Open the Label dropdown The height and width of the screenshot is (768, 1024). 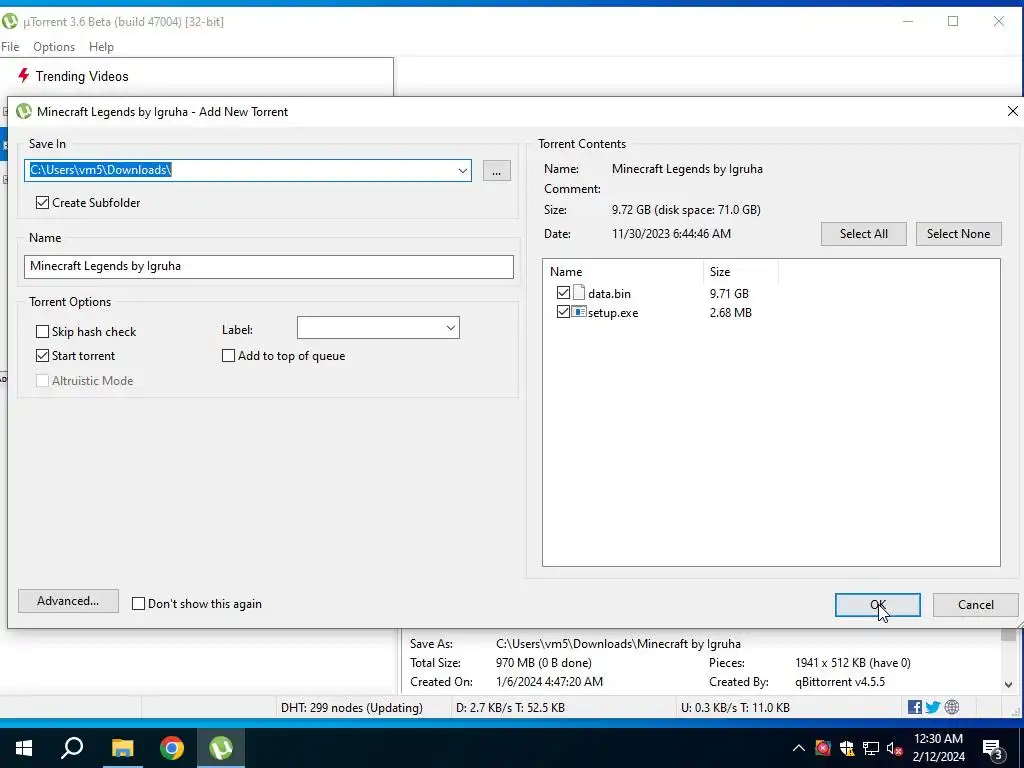[x=451, y=328]
